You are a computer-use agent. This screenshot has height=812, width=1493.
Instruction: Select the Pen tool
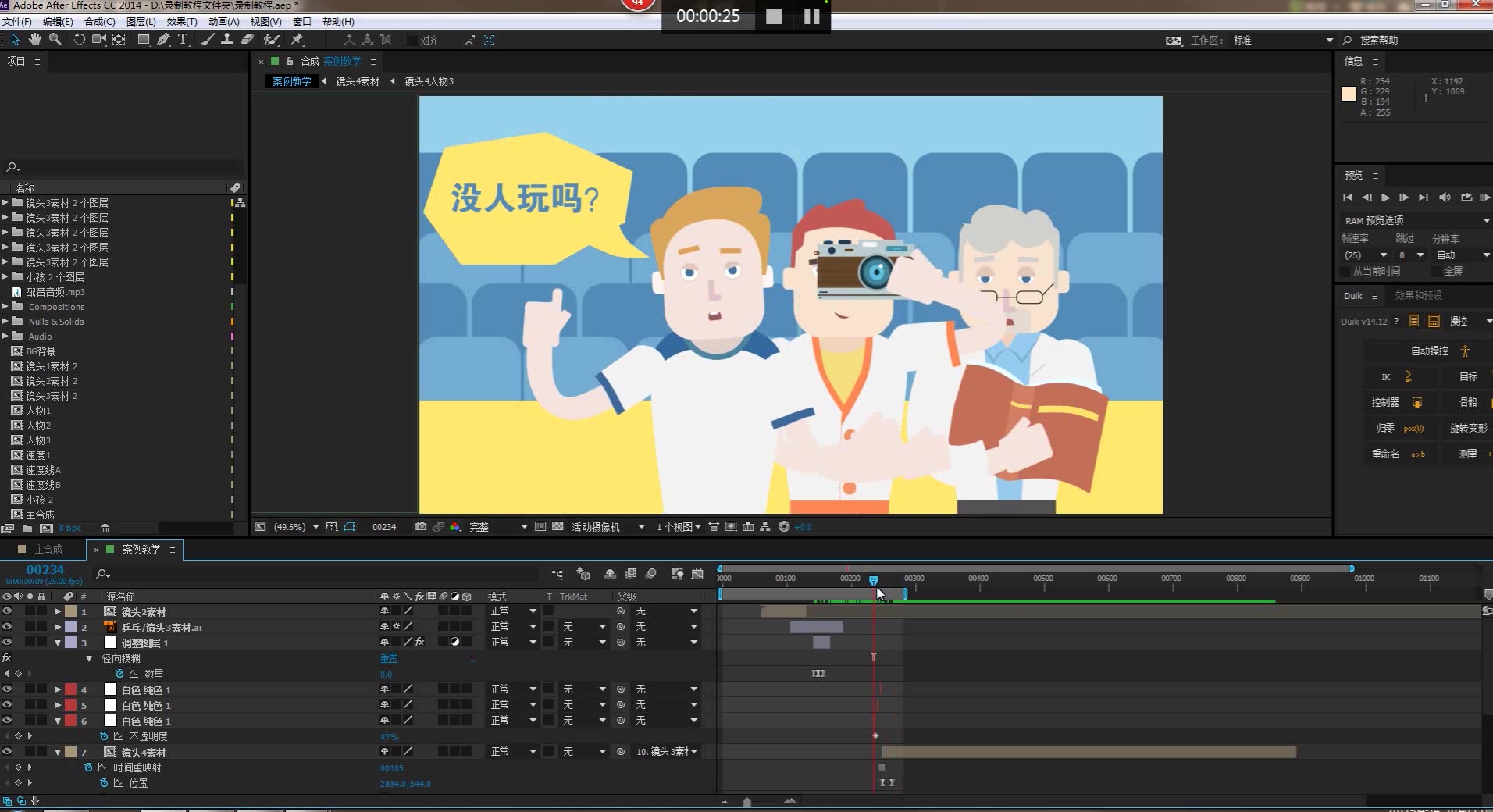click(164, 40)
